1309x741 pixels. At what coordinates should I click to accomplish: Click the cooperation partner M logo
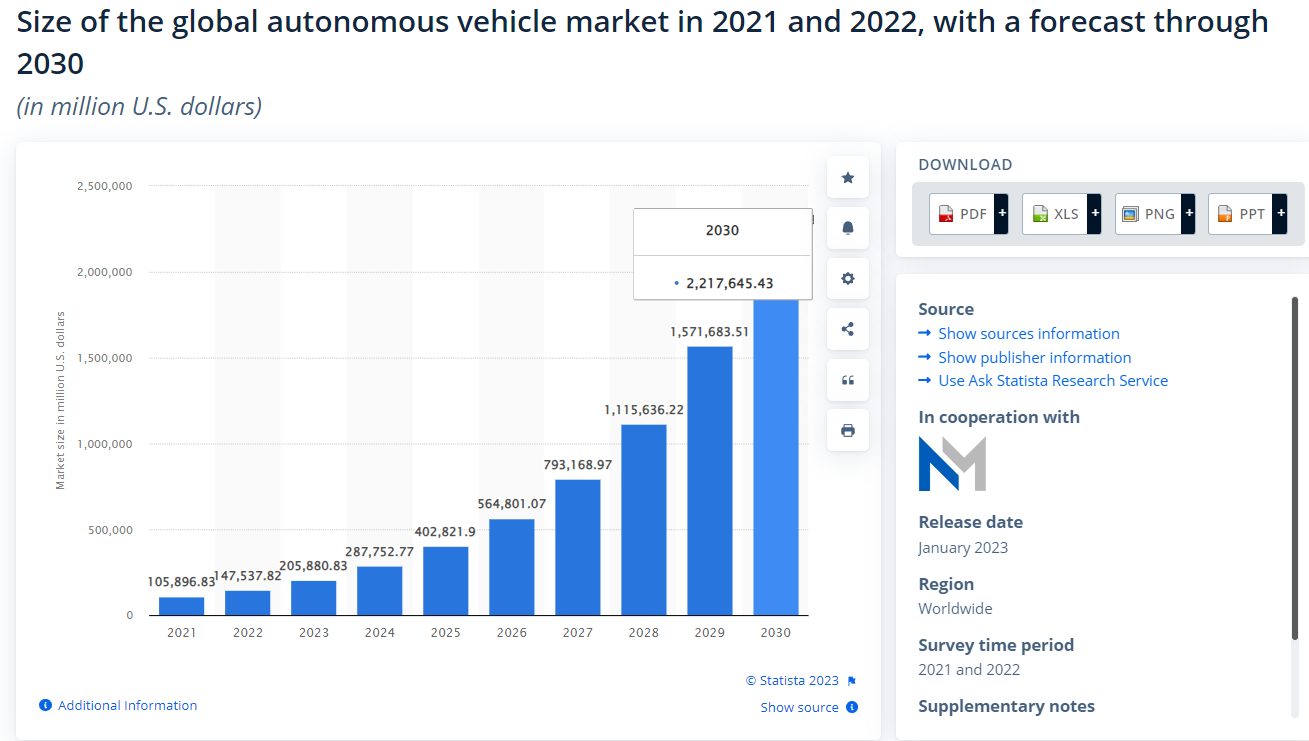tap(952, 463)
